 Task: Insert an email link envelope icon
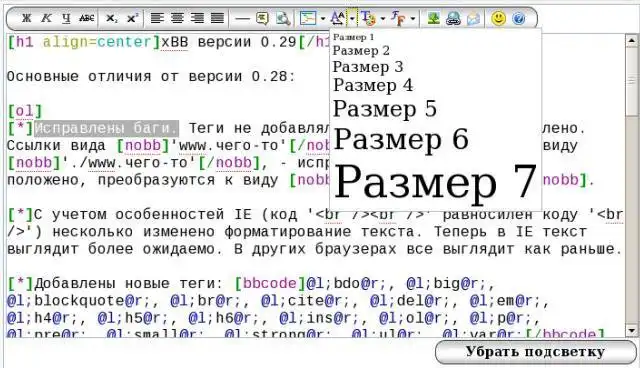[473, 18]
